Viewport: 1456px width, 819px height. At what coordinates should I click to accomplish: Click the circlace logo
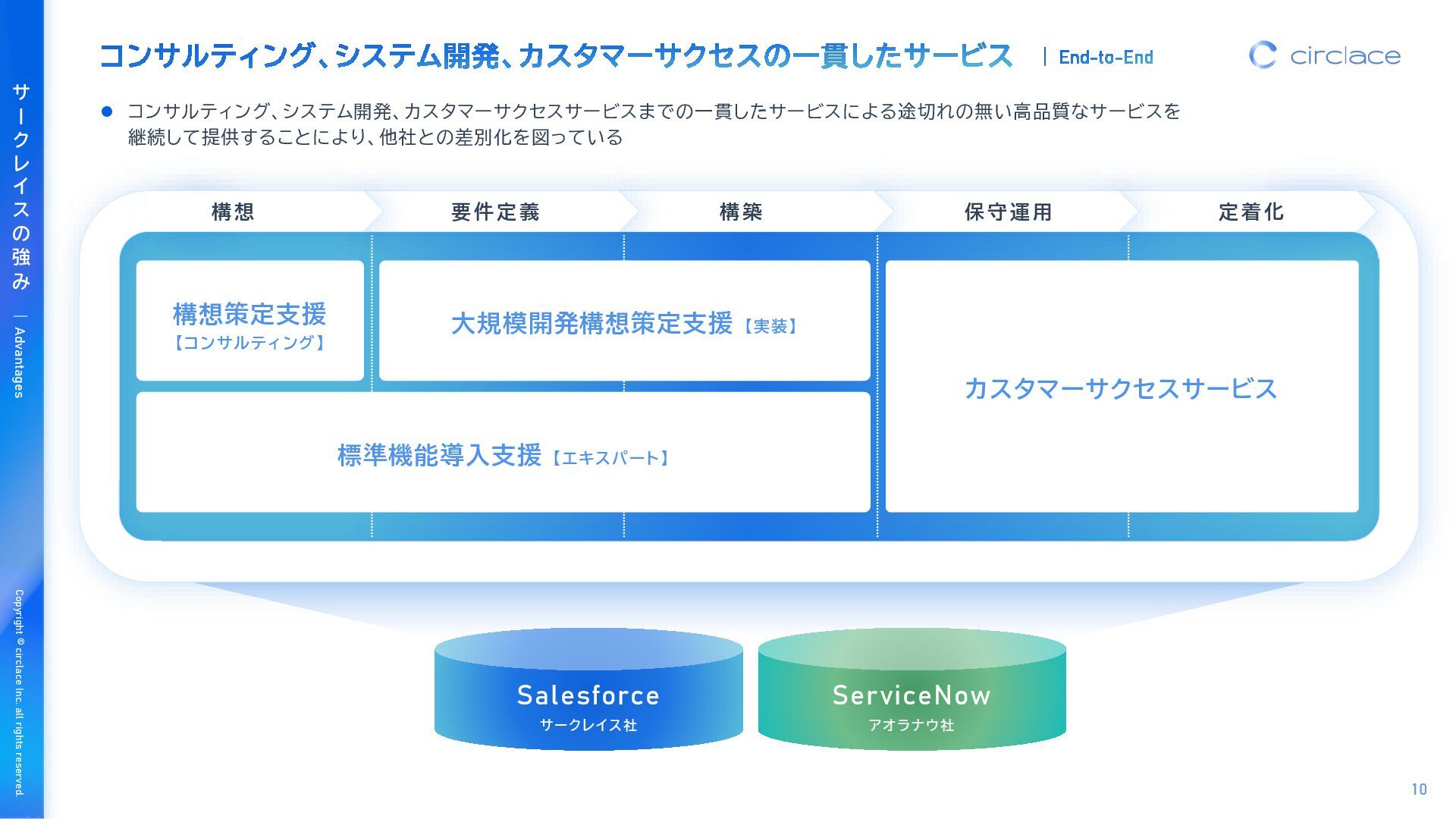[x=1324, y=55]
